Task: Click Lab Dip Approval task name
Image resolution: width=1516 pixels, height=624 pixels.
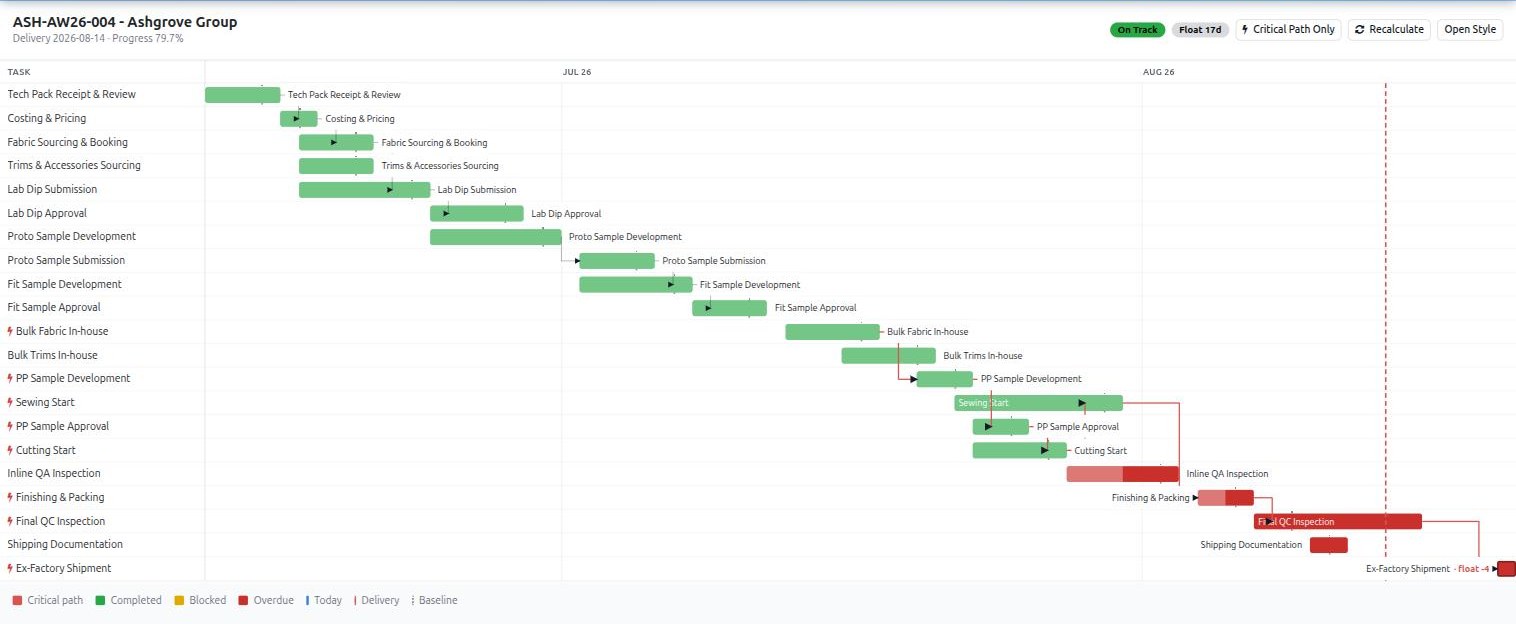Action: point(47,213)
